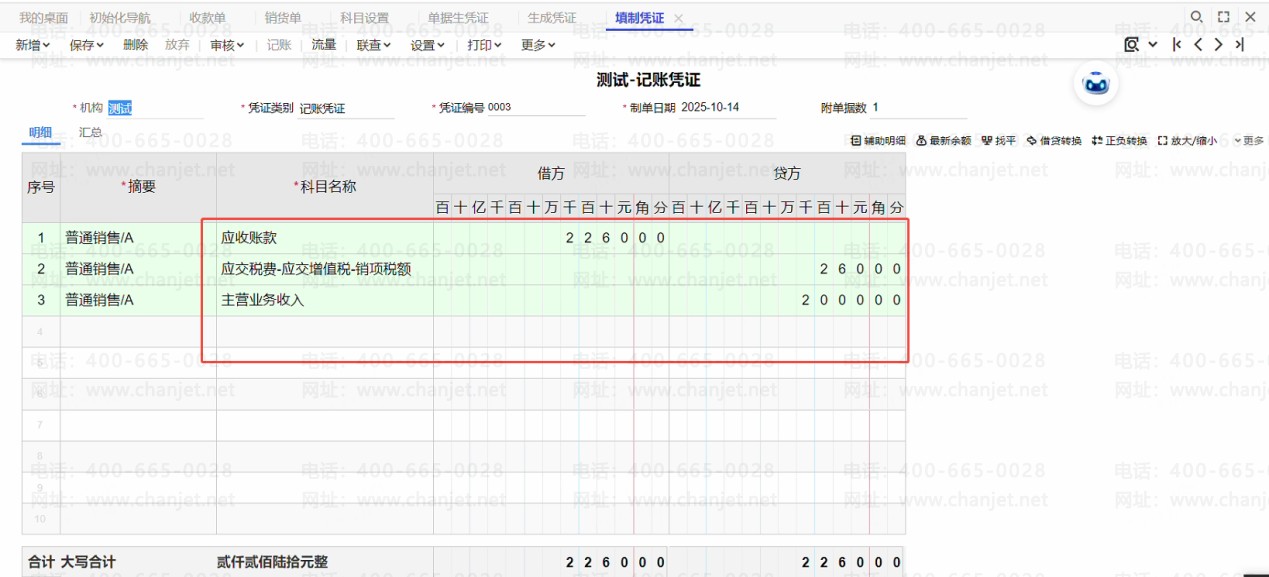Image resolution: width=1269 pixels, height=577 pixels.
Task: Open the 设置 dropdown menu
Action: (x=428, y=45)
